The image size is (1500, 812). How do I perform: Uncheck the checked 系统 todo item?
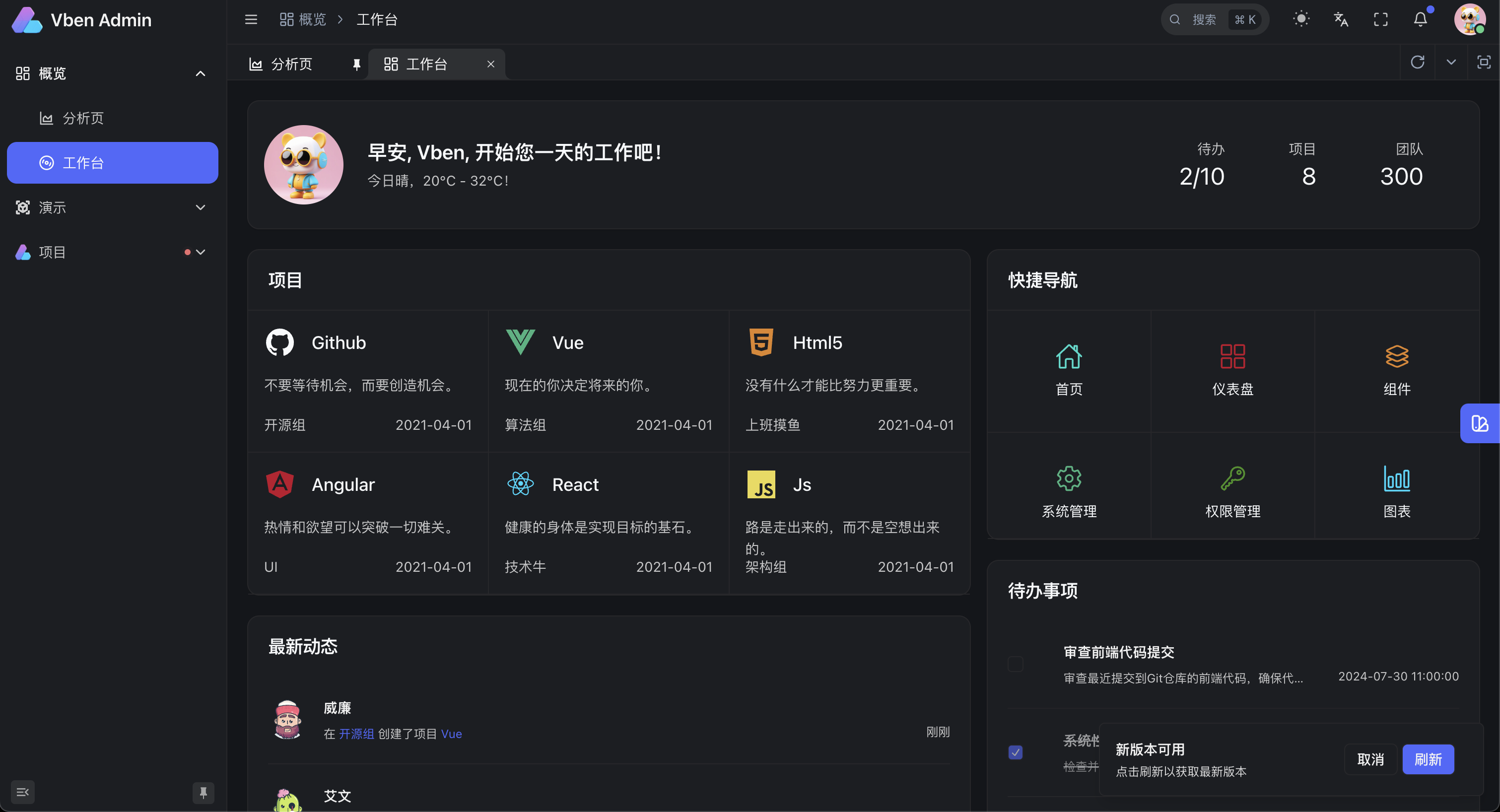pos(1016,752)
